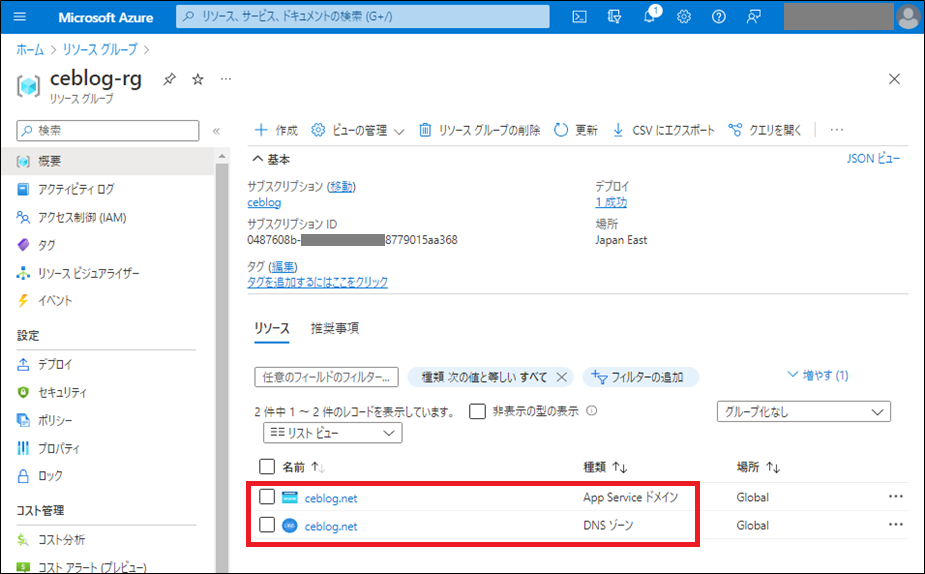
Task: Check the App Service ドメイン row checkbox
Action: coord(267,497)
